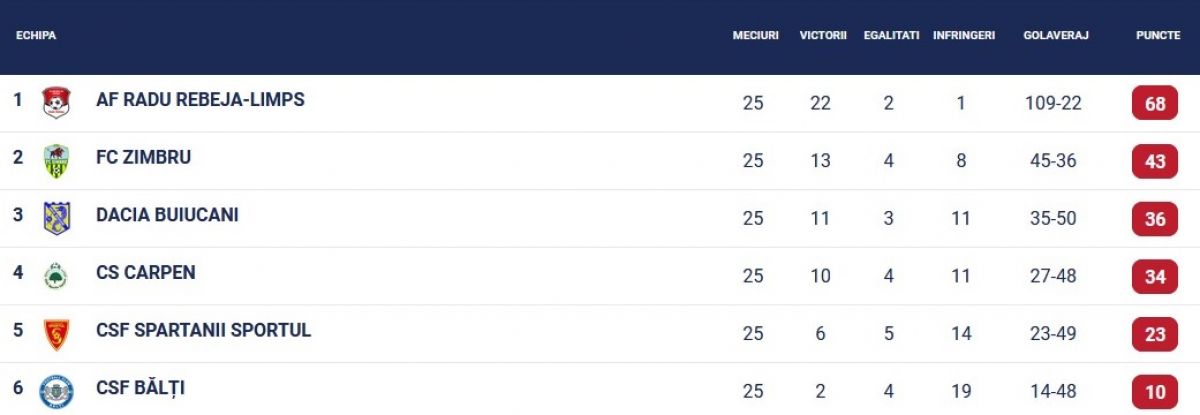Click the Dacia Buiucani team badge
Viewport: 1200px width, 415px height.
pyautogui.click(x=56, y=218)
